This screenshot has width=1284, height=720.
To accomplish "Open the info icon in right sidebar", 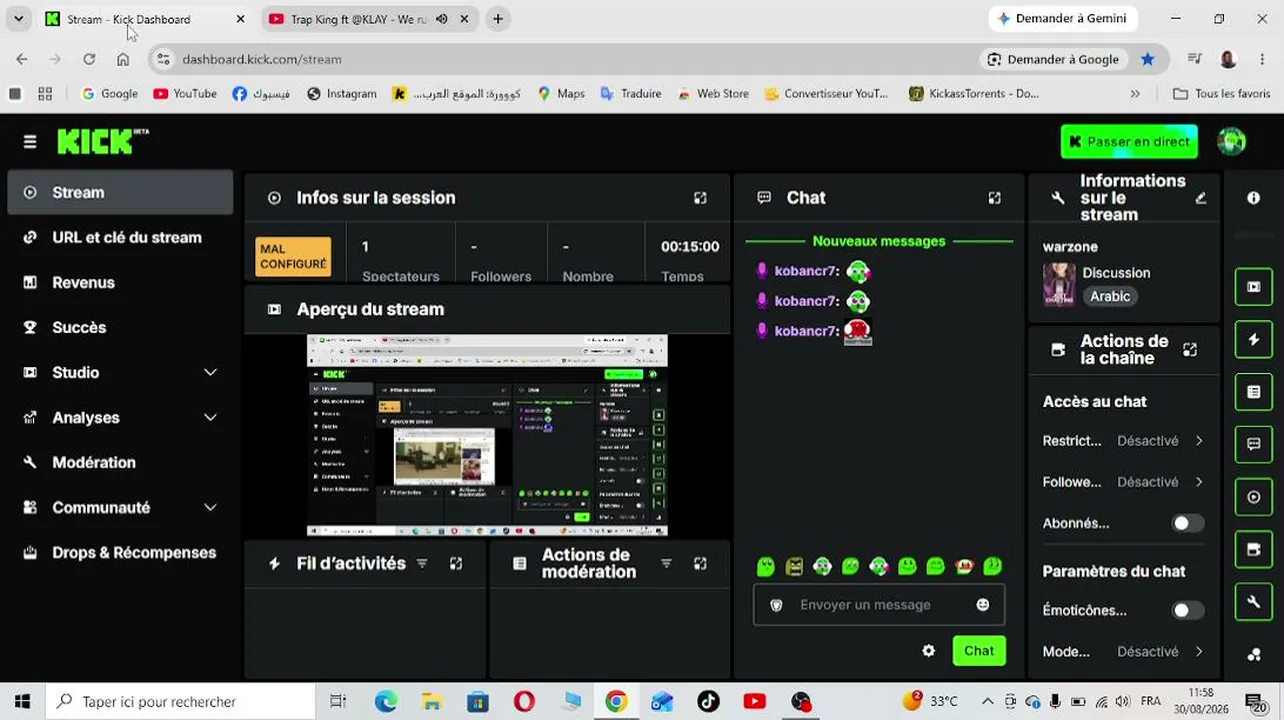I will point(1254,198).
